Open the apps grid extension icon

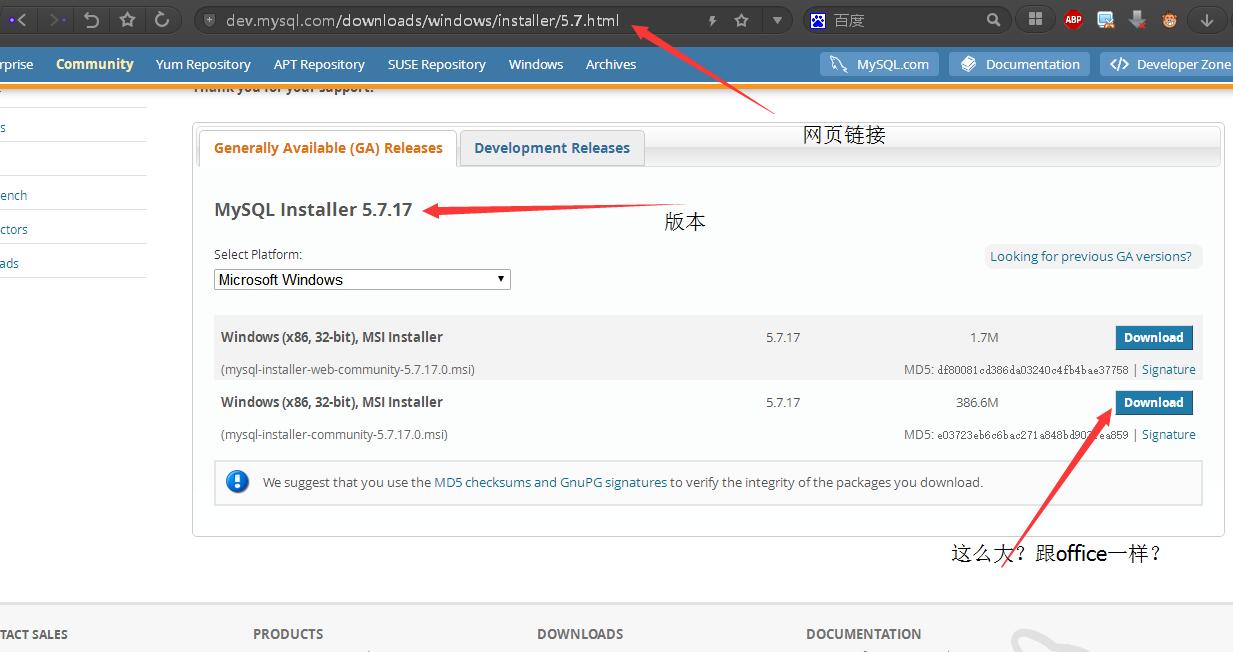point(1035,20)
